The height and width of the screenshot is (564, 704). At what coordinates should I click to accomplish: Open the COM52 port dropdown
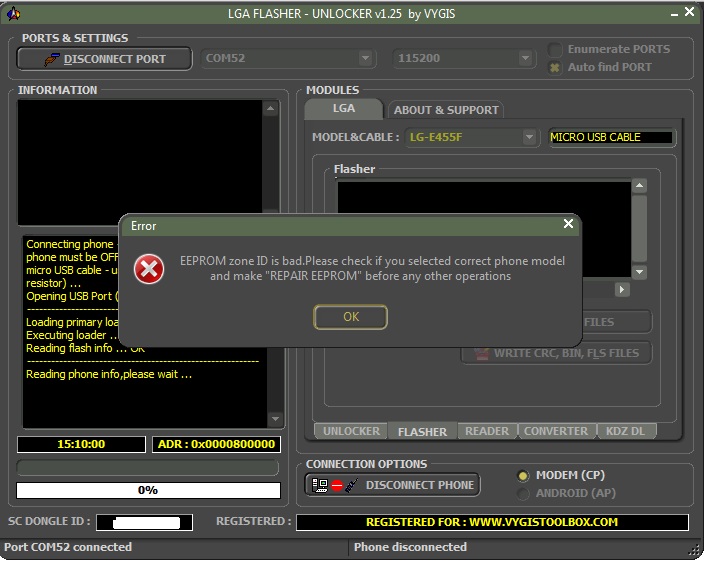click(365, 58)
